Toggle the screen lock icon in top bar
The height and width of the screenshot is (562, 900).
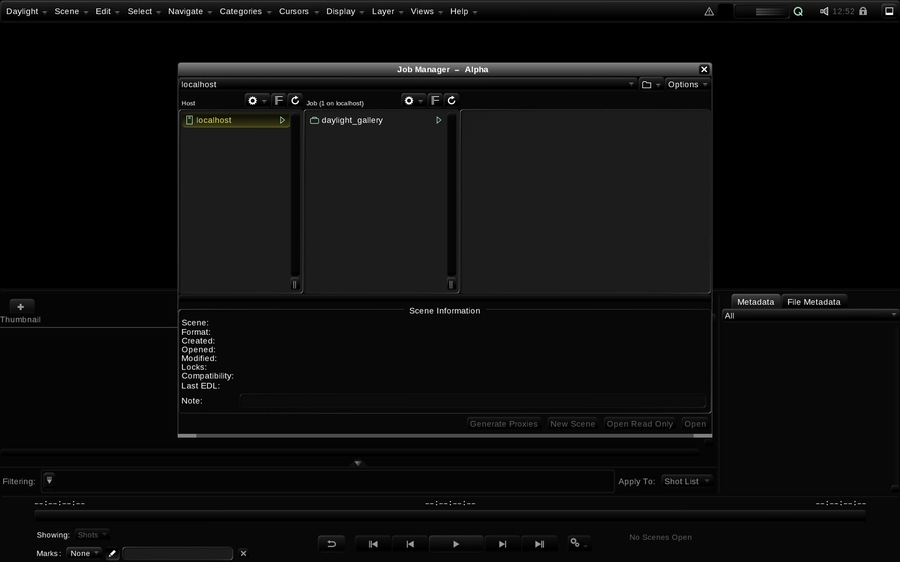[x=863, y=11]
